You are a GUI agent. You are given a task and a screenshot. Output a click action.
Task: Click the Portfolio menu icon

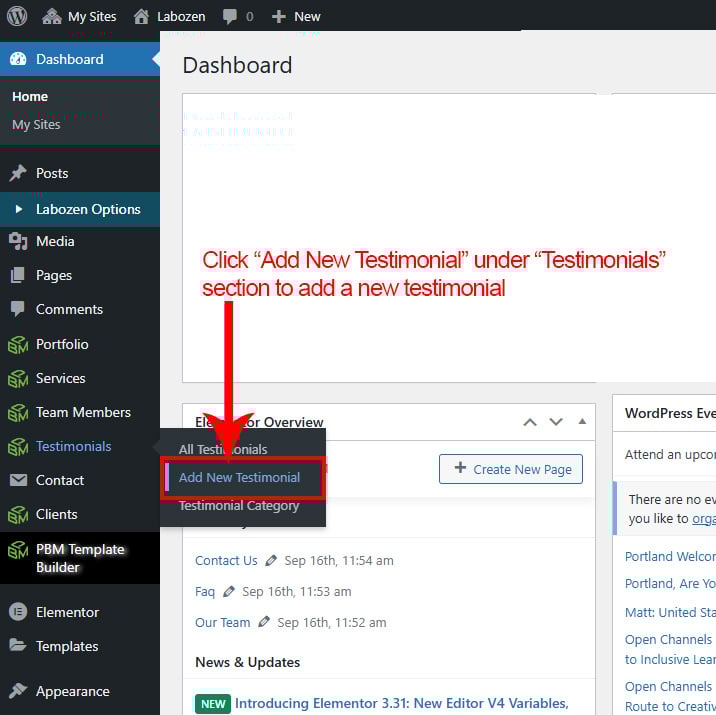[x=18, y=344]
